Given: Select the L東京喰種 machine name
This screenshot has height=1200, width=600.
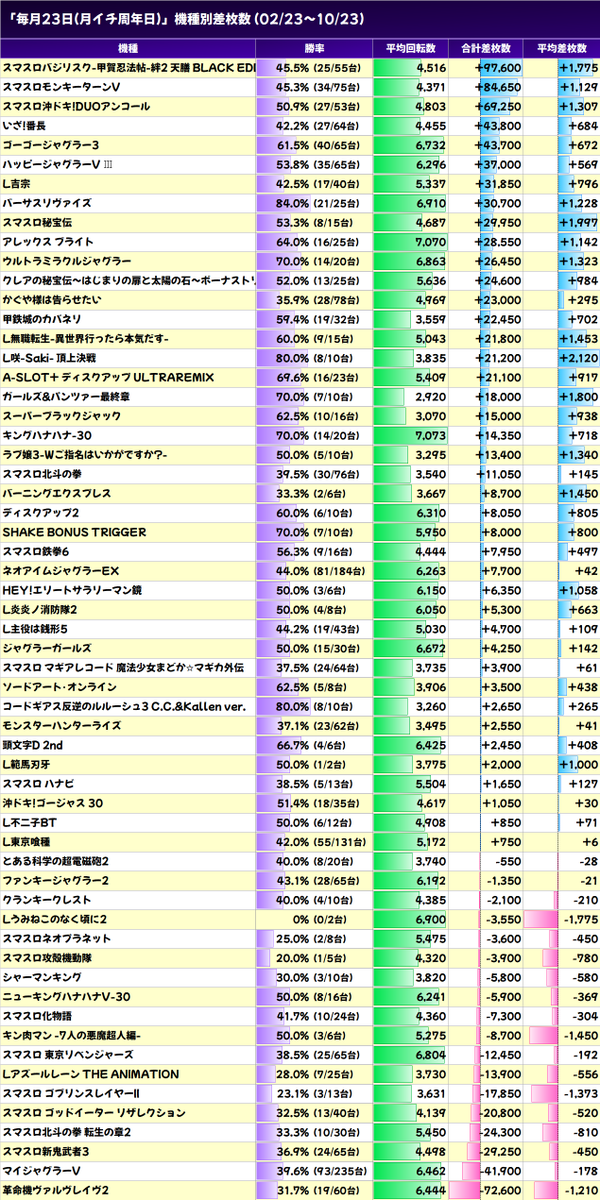Looking at the screenshot, I should 29,842.
